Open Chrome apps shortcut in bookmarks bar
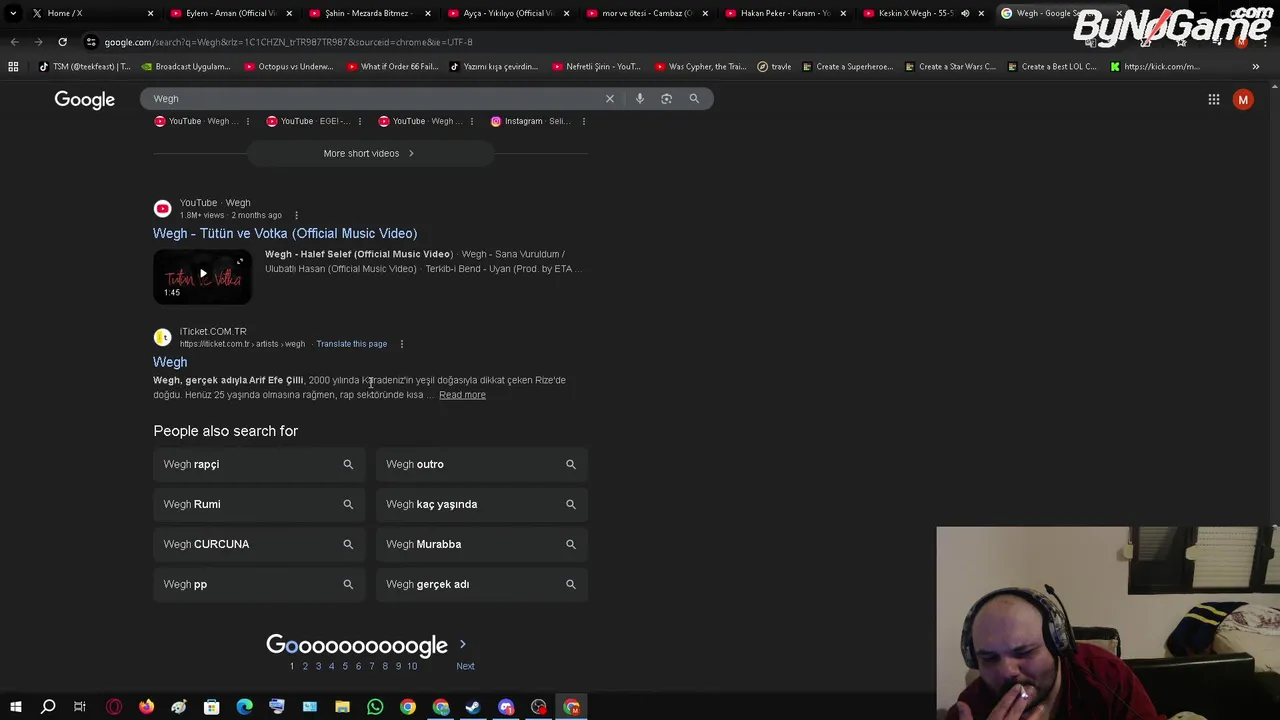Screen dimensions: 1280x720 tap(13, 67)
